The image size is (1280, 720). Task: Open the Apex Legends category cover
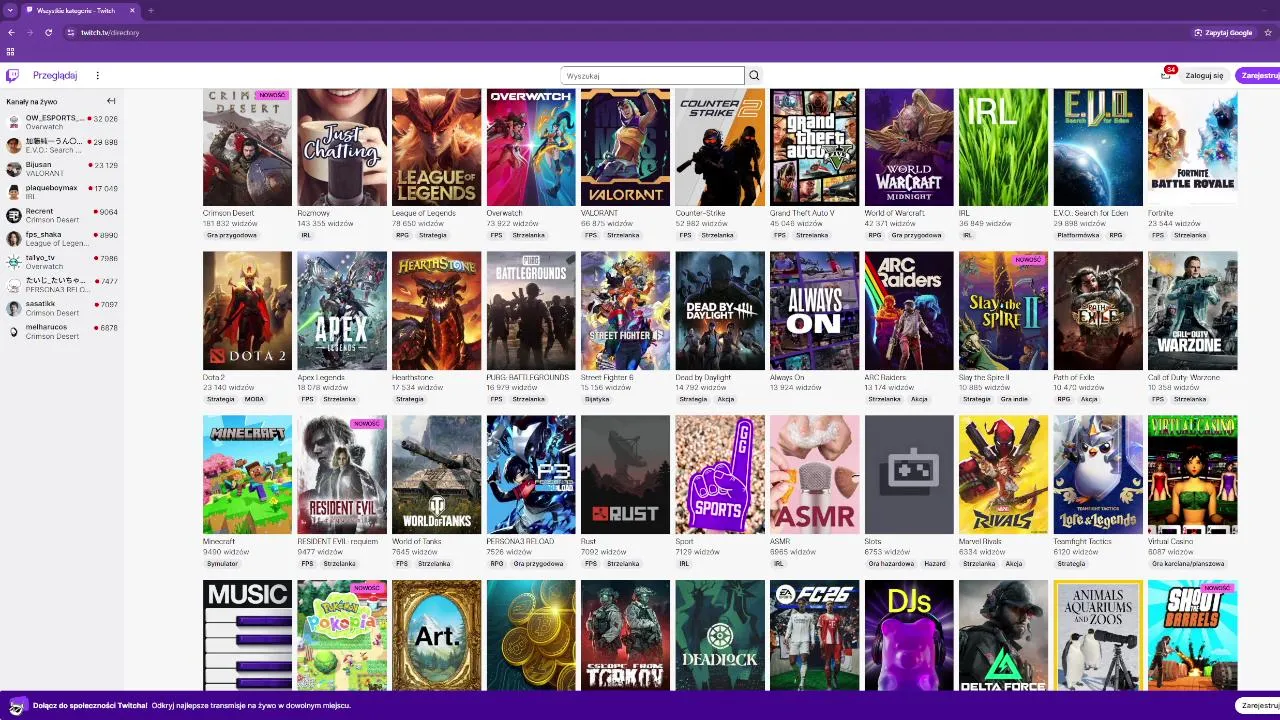342,311
